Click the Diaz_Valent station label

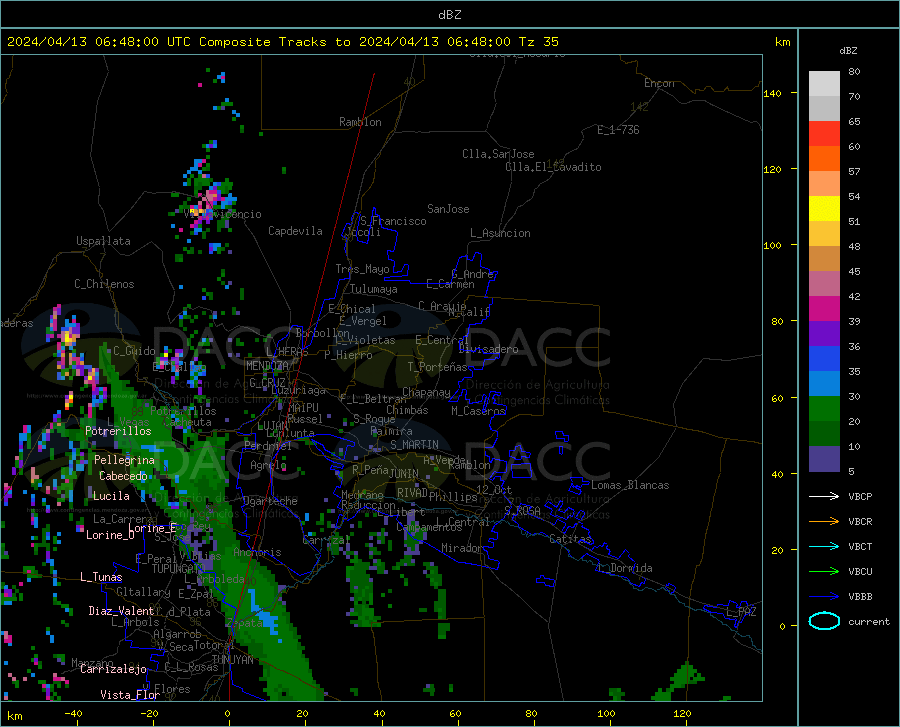coord(121,611)
